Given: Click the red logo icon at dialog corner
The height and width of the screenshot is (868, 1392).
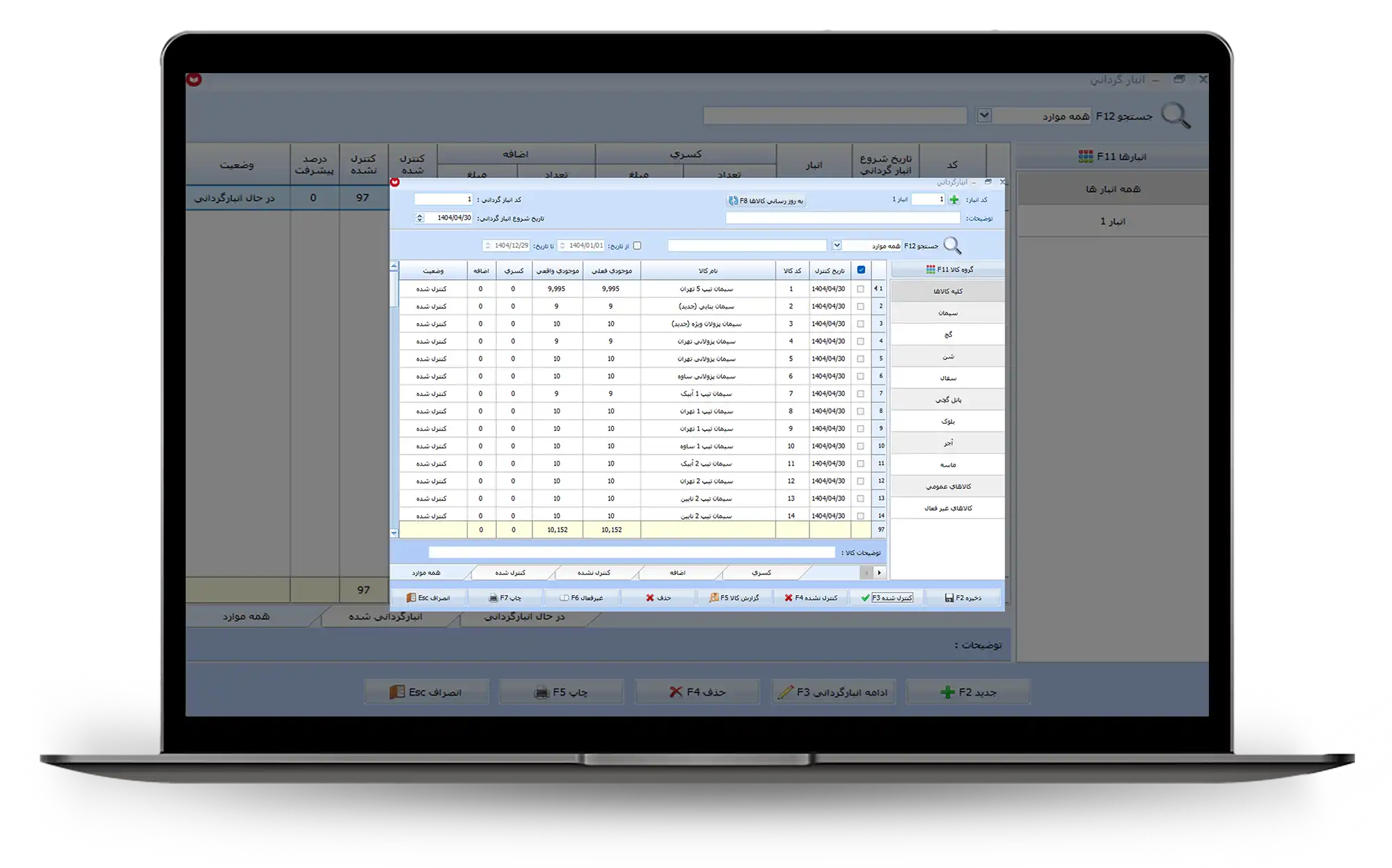Looking at the screenshot, I should coord(395,182).
